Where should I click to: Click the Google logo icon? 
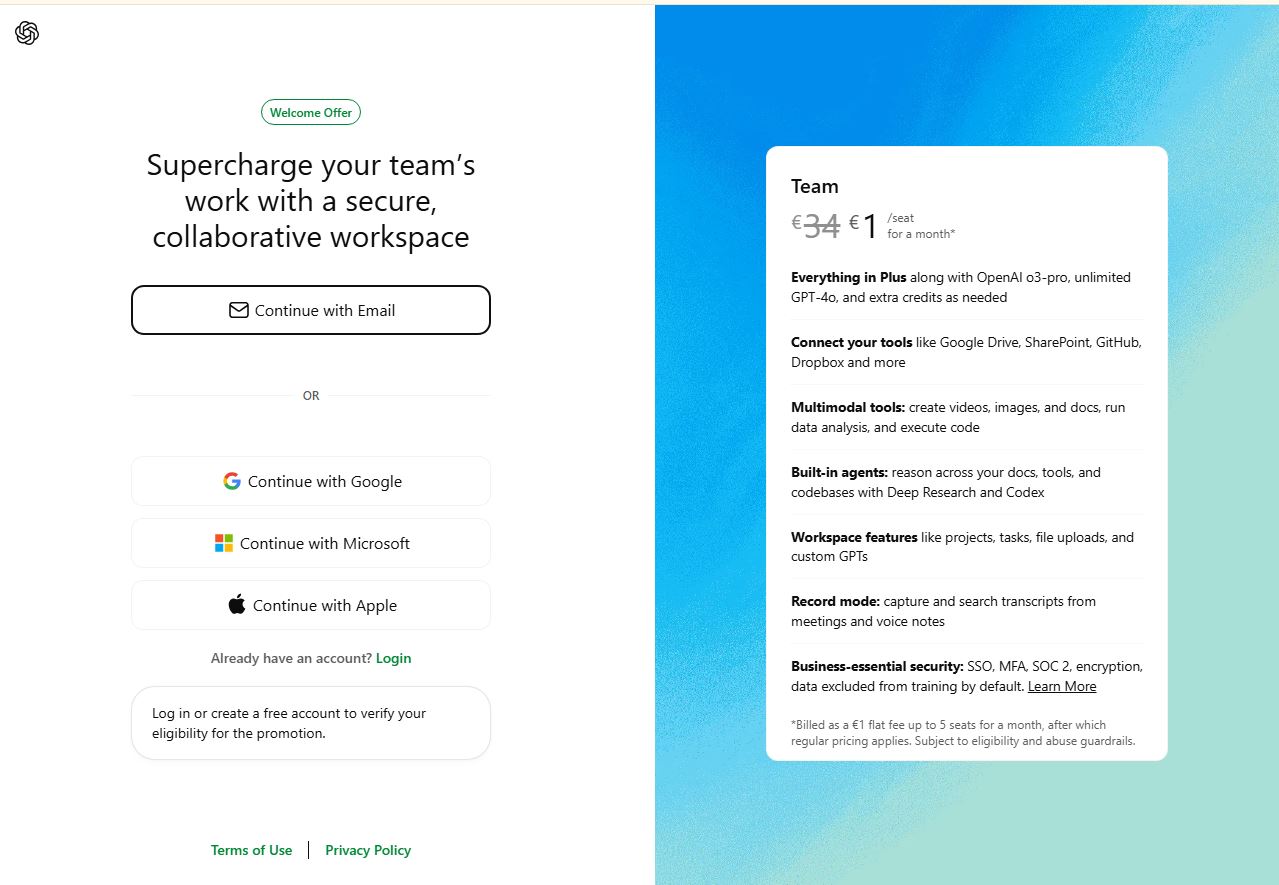[x=232, y=481]
